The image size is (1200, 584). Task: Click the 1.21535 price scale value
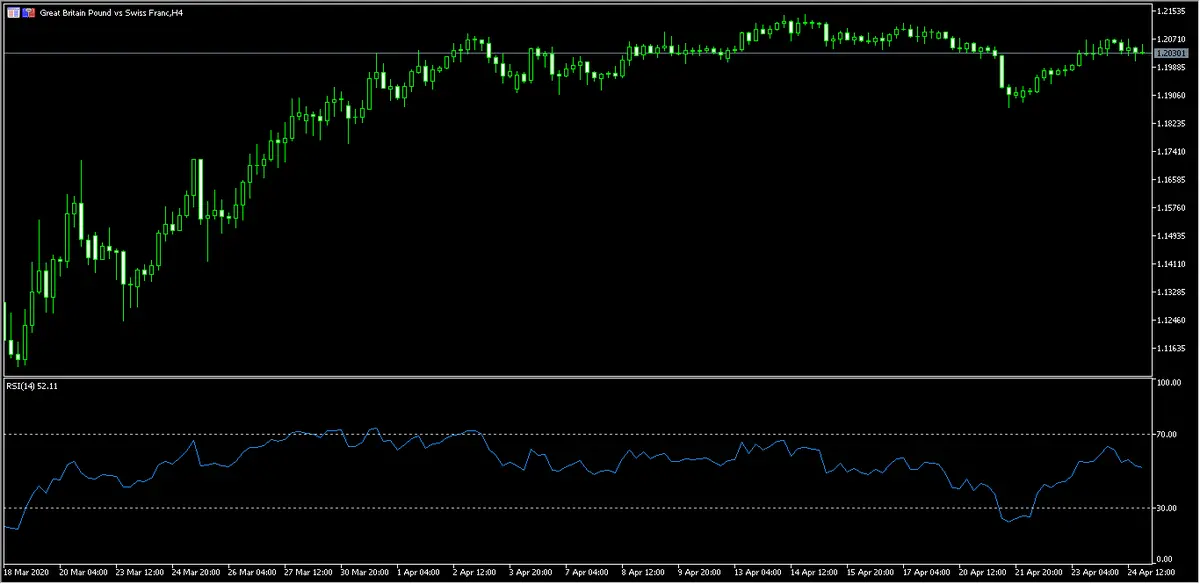[1171, 11]
